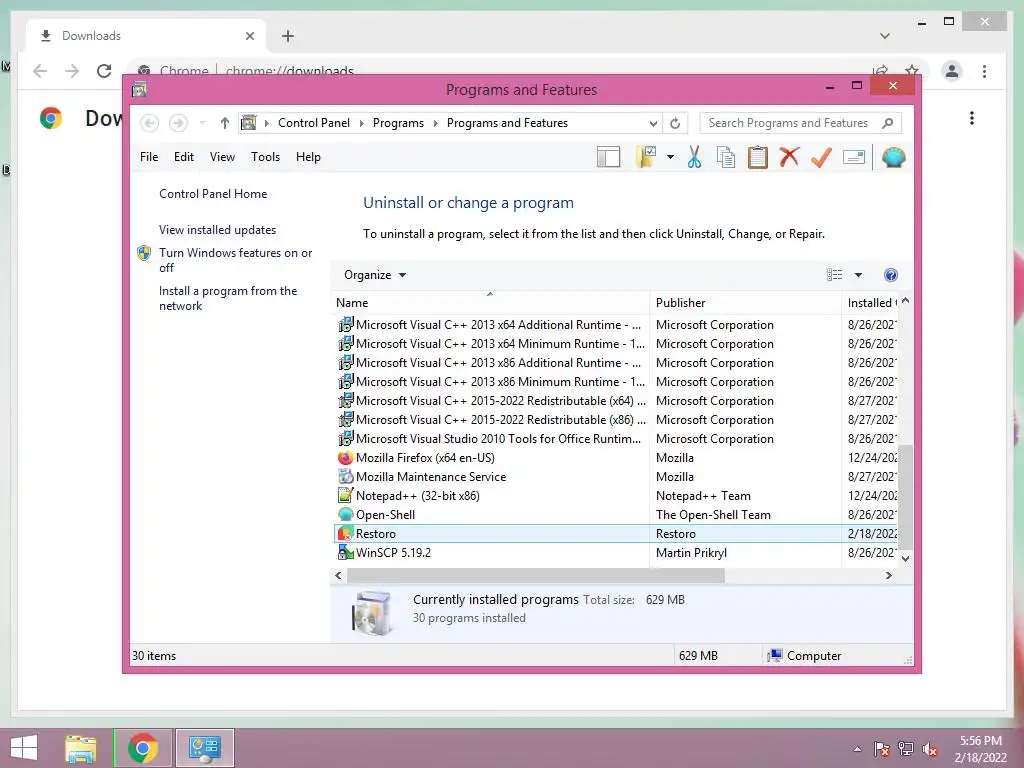Click the Search Programs and Features box

(x=801, y=123)
